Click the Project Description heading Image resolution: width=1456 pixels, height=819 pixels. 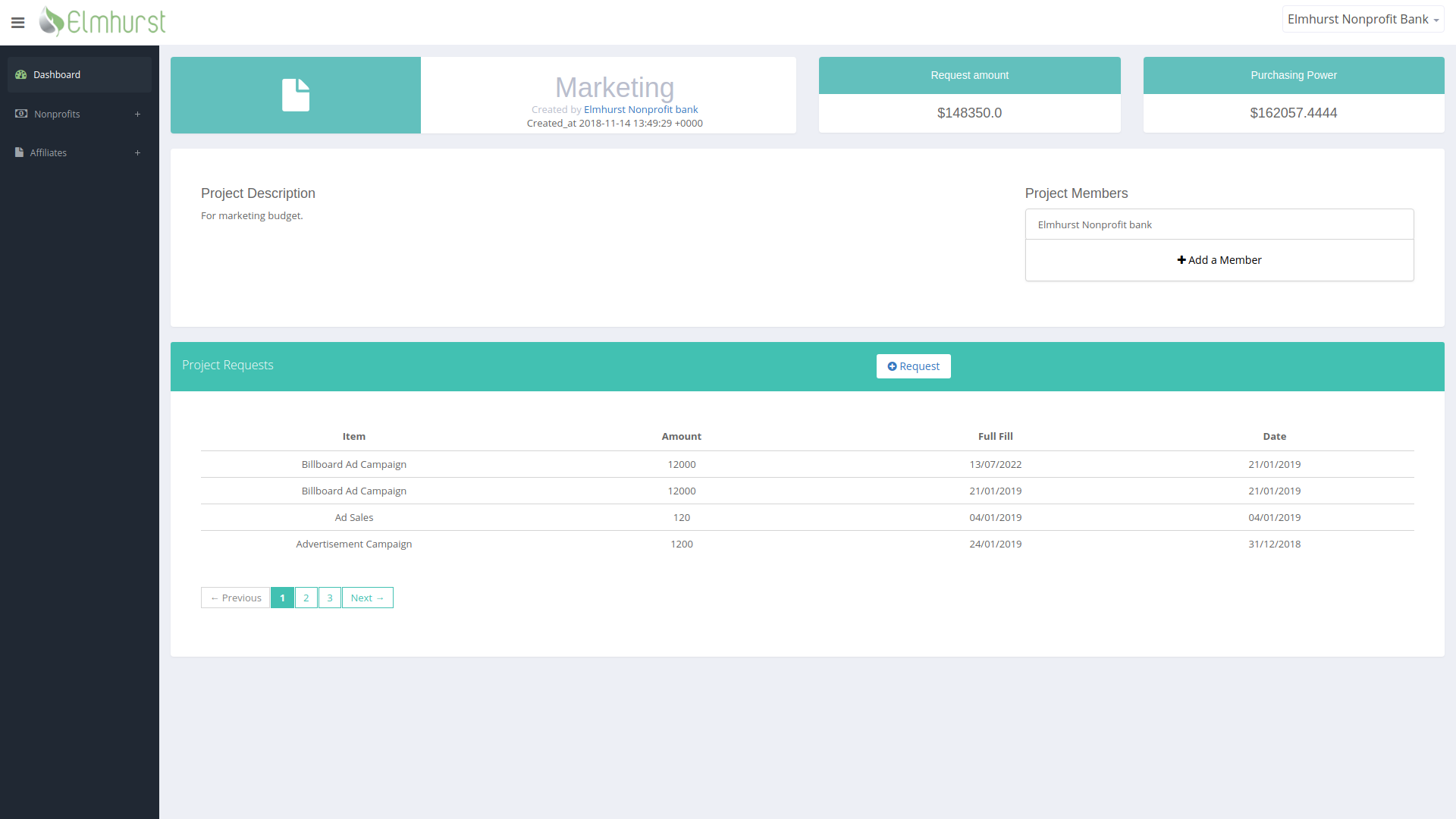click(258, 193)
